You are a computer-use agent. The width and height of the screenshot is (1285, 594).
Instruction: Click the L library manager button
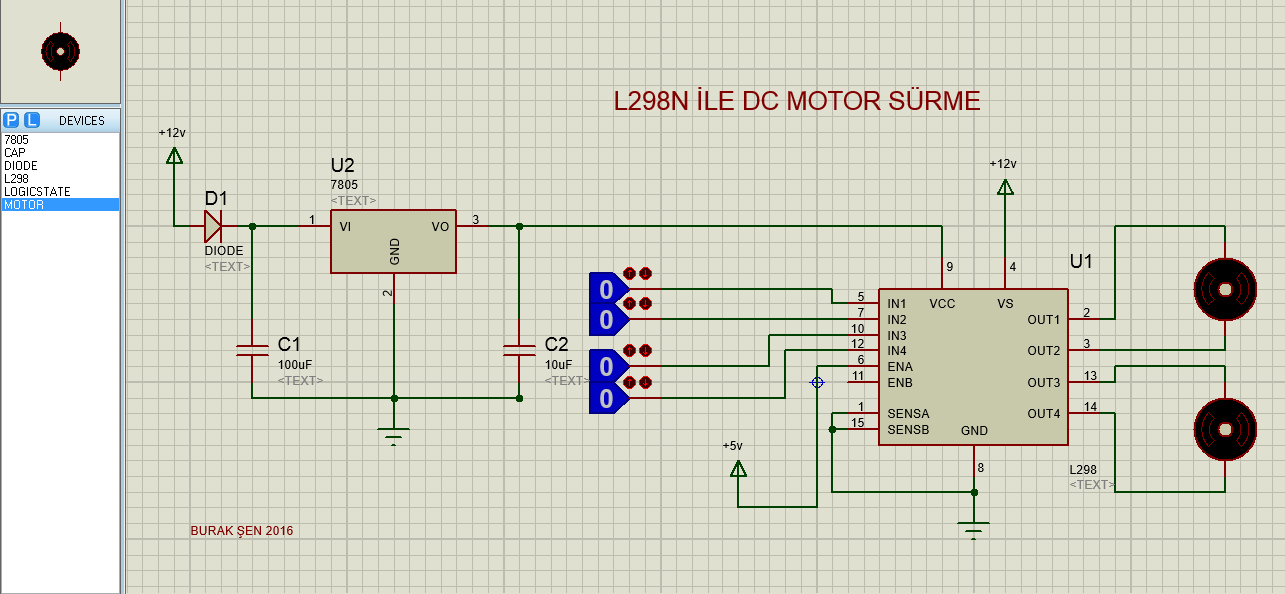(x=32, y=120)
